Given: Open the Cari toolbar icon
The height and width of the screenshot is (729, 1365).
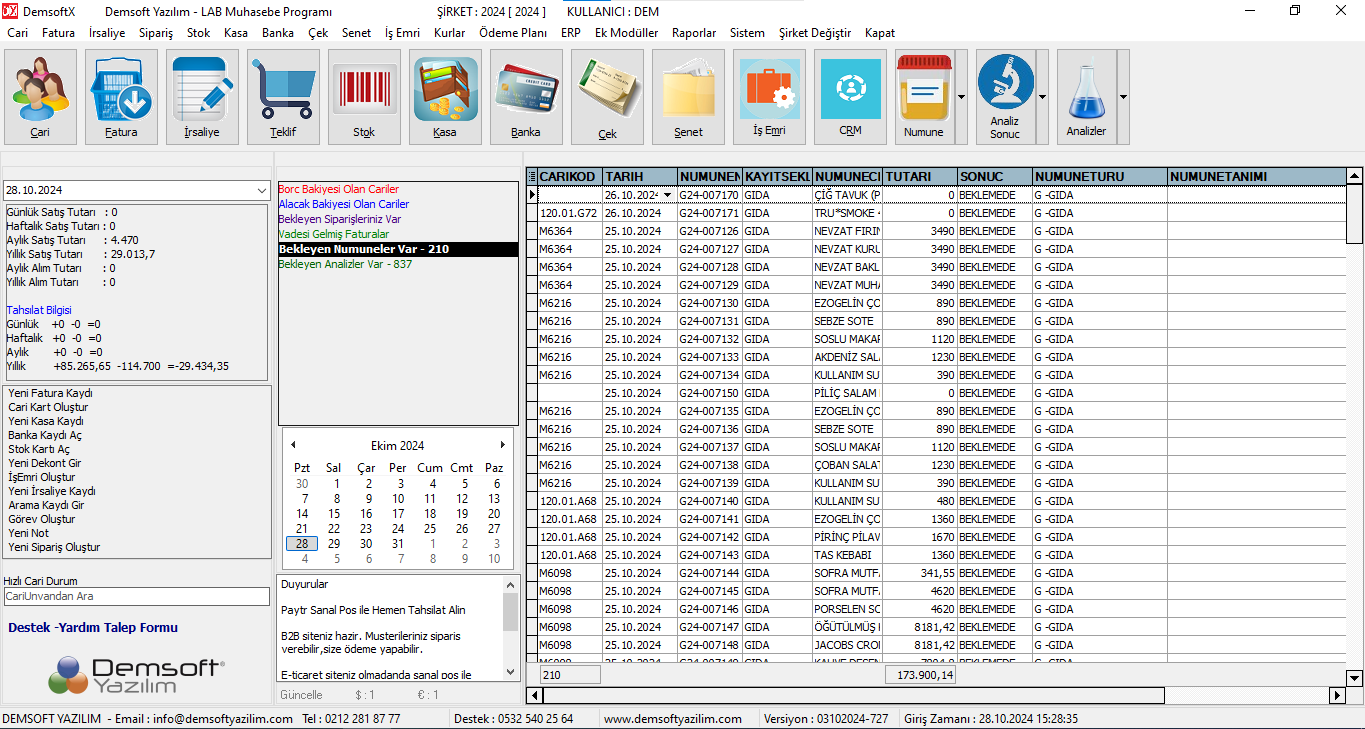Looking at the screenshot, I should (40, 97).
